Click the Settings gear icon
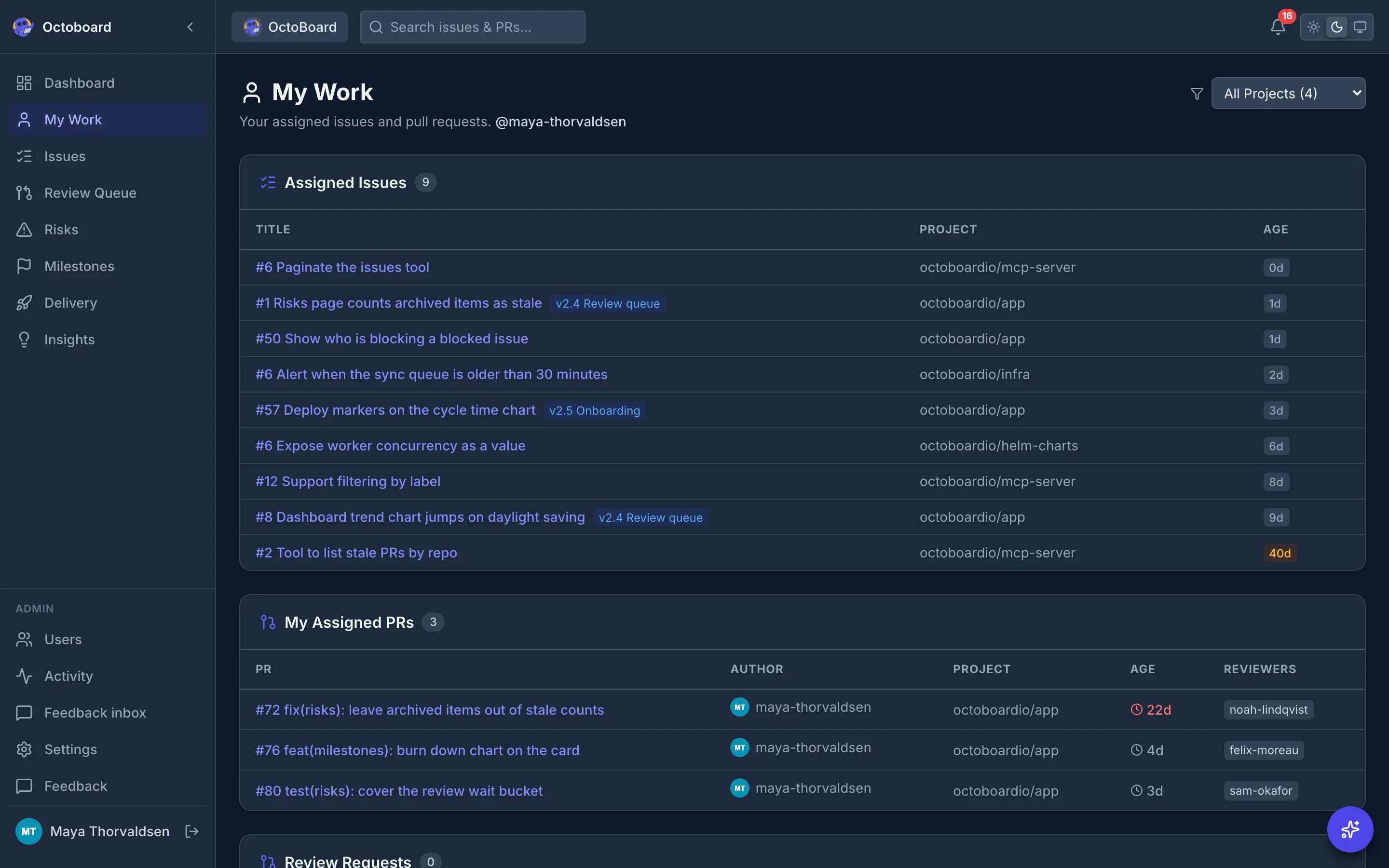The width and height of the screenshot is (1389, 868). point(24,749)
